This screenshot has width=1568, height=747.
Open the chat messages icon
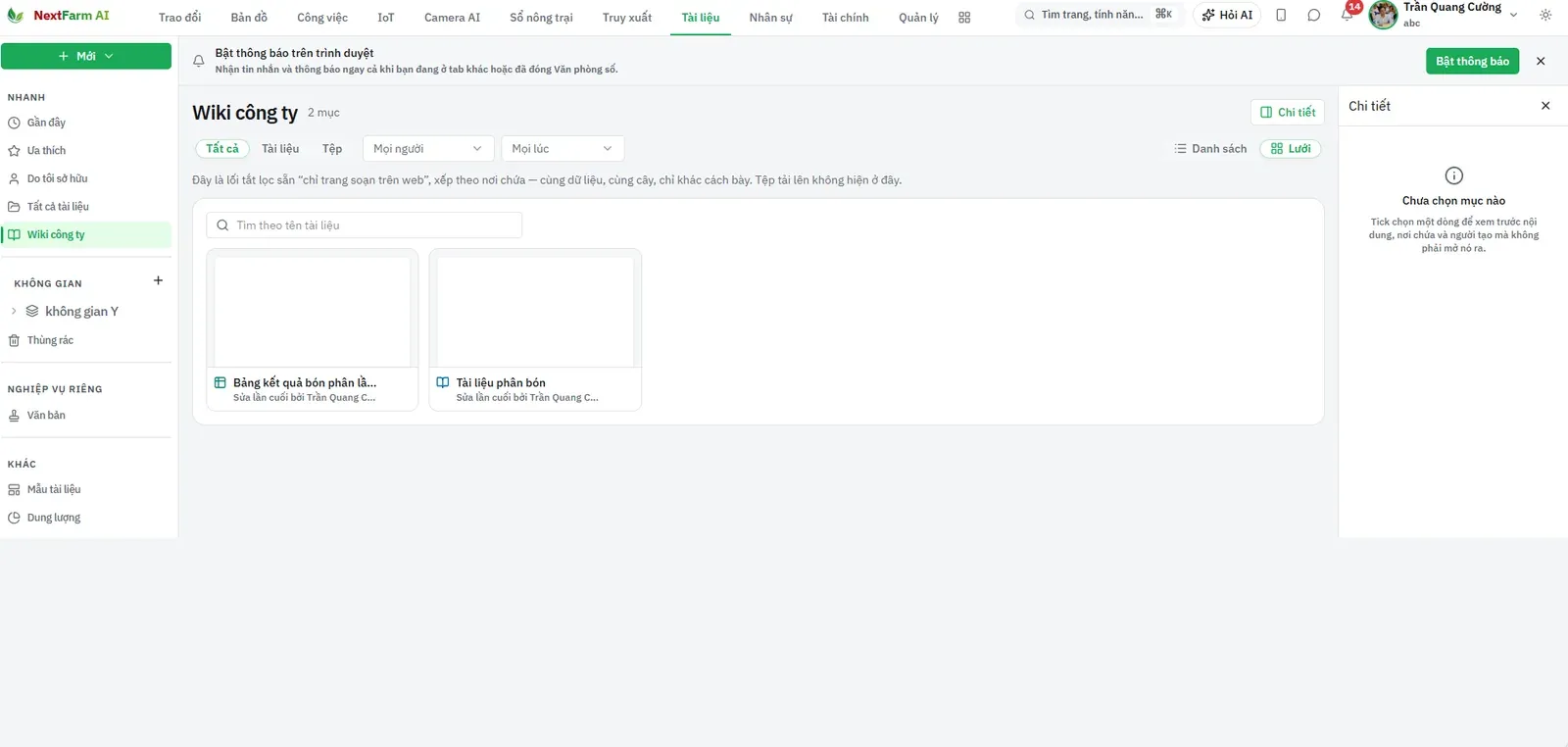pos(1314,15)
